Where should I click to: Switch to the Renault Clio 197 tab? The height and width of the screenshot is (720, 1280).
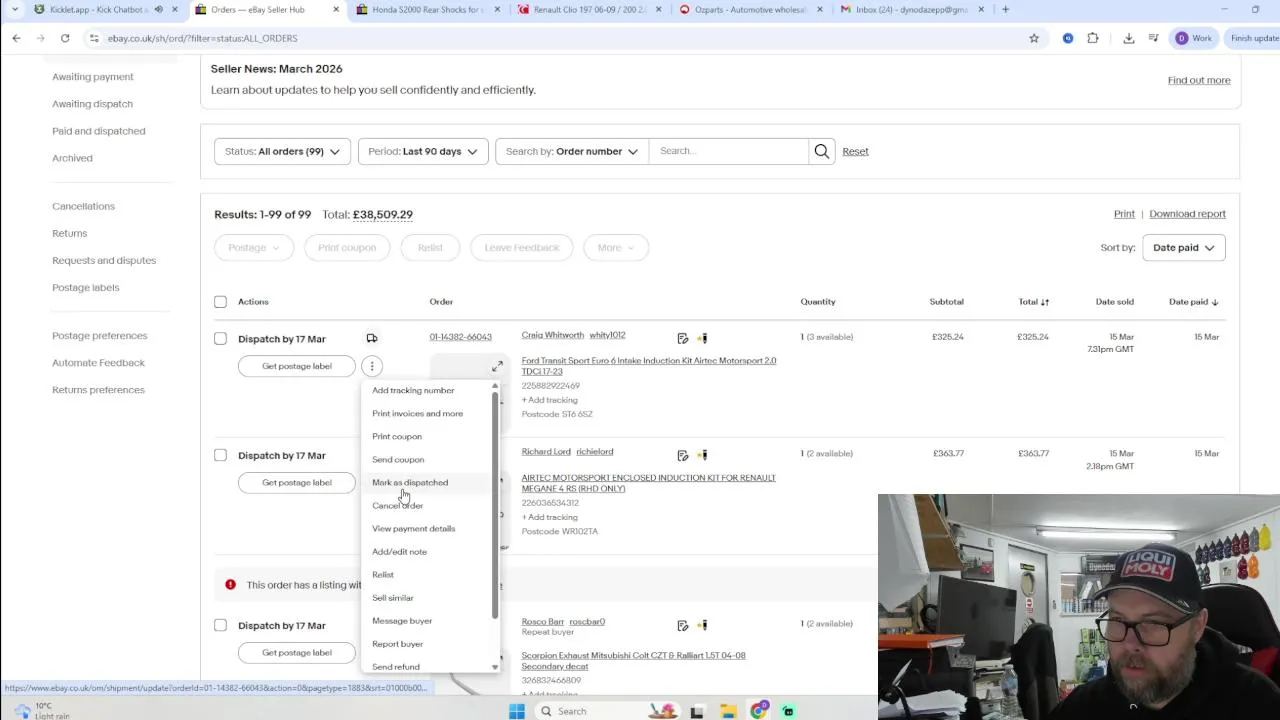click(588, 9)
